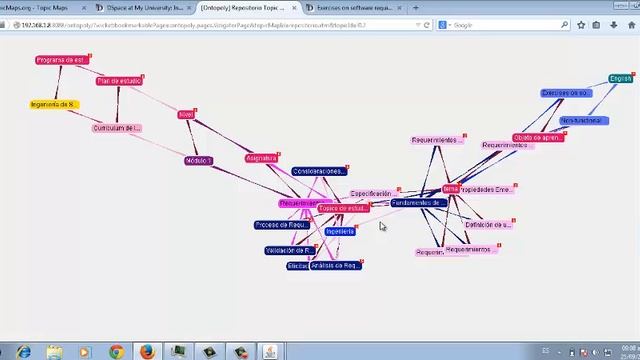Viewport: 640px width, 360px height.
Task: Expand the Consideraciones node red badge
Action: click(347, 167)
